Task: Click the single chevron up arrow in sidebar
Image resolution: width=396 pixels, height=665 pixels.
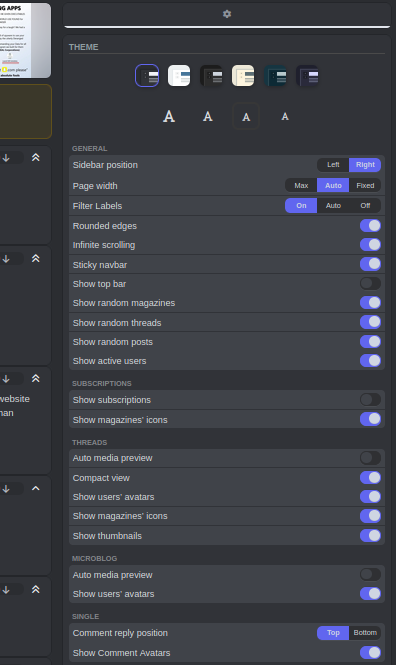Action: click(36, 489)
